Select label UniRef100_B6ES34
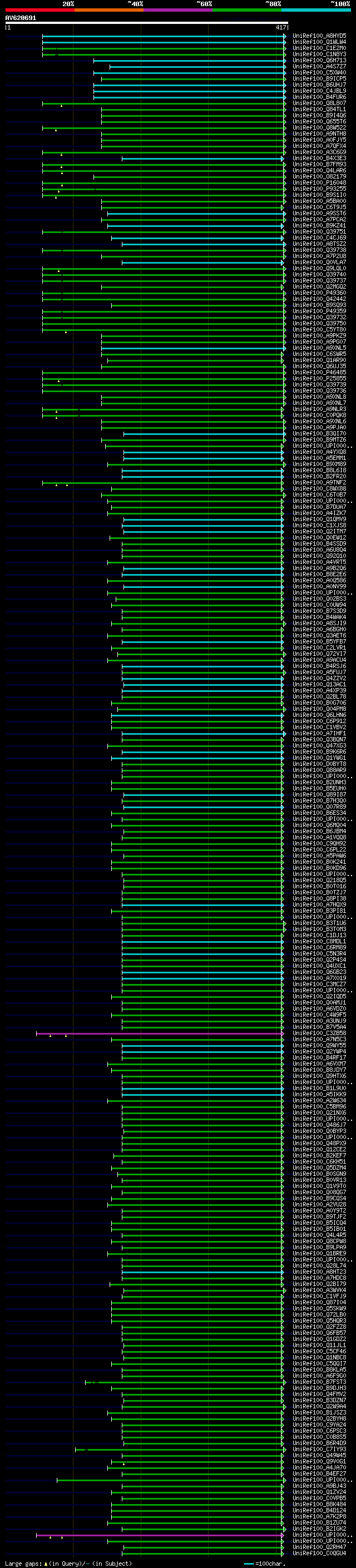This screenshot has height=1568, width=356. point(319,813)
